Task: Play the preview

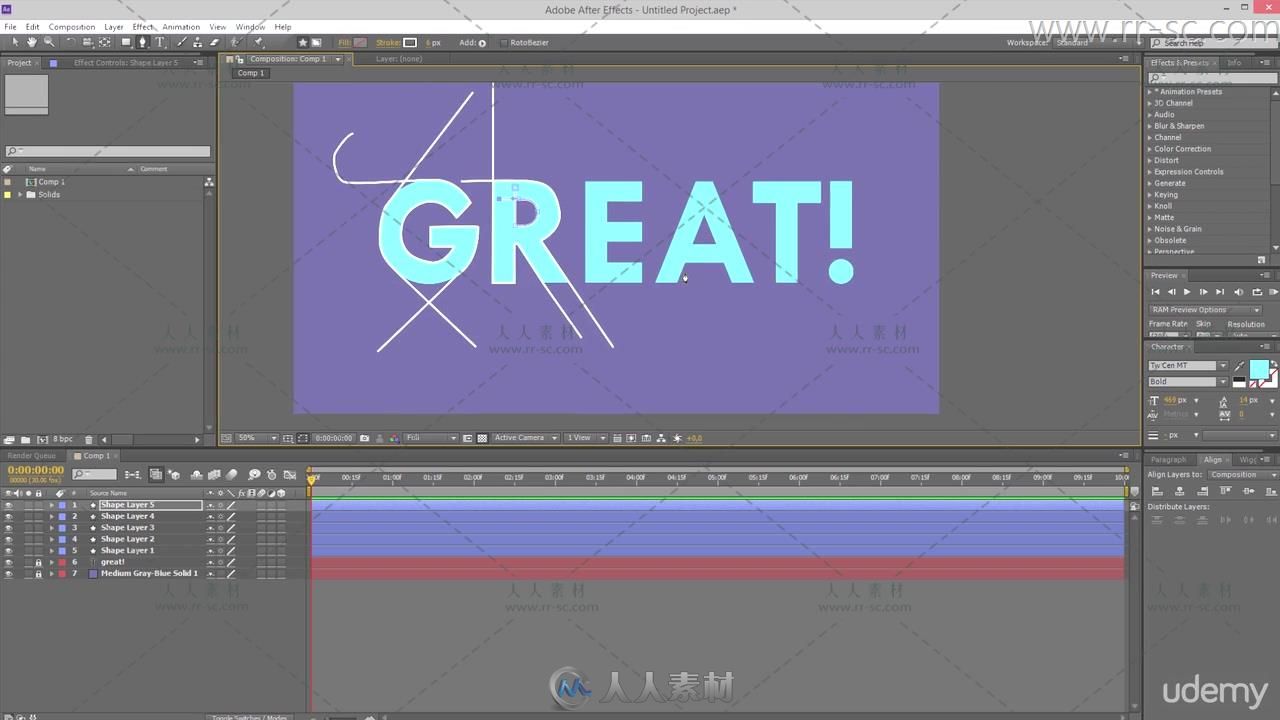Action: coord(1187,292)
